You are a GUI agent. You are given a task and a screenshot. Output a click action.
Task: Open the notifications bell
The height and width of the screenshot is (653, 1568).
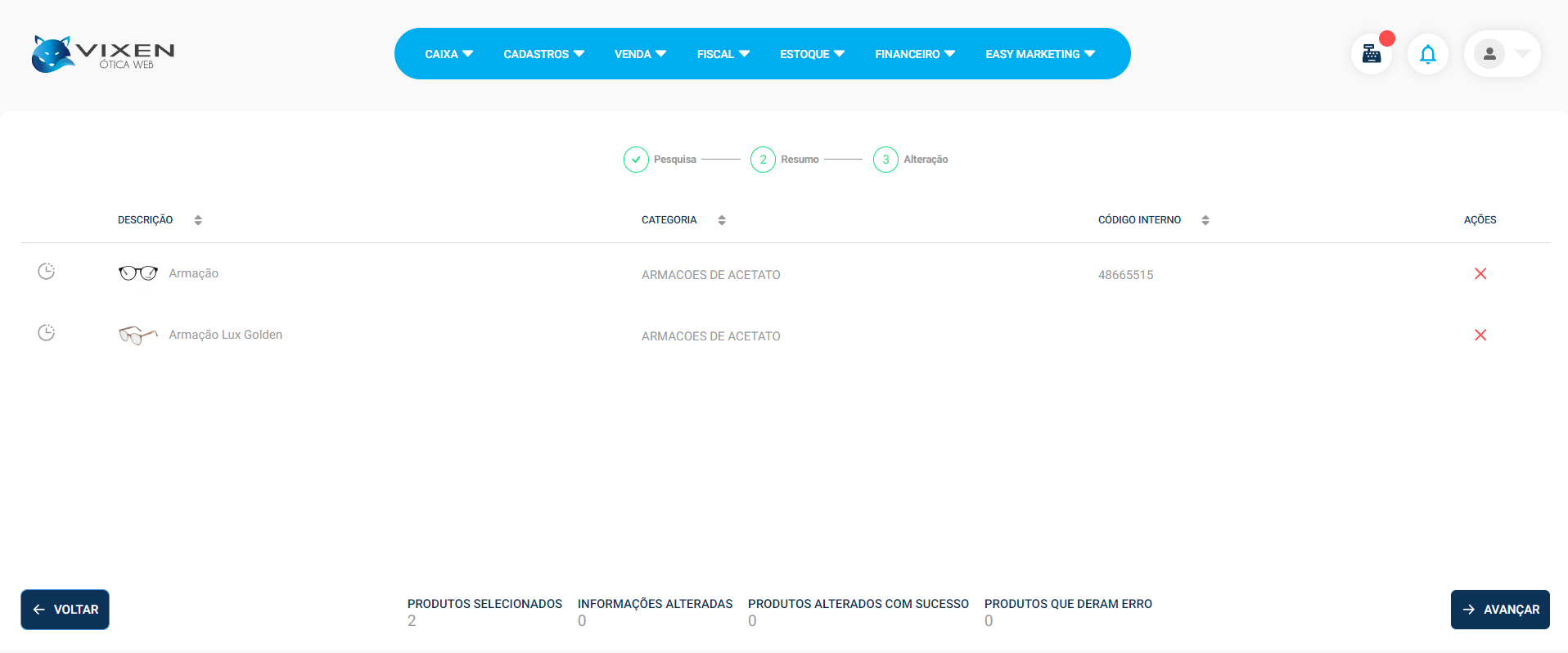(x=1427, y=54)
